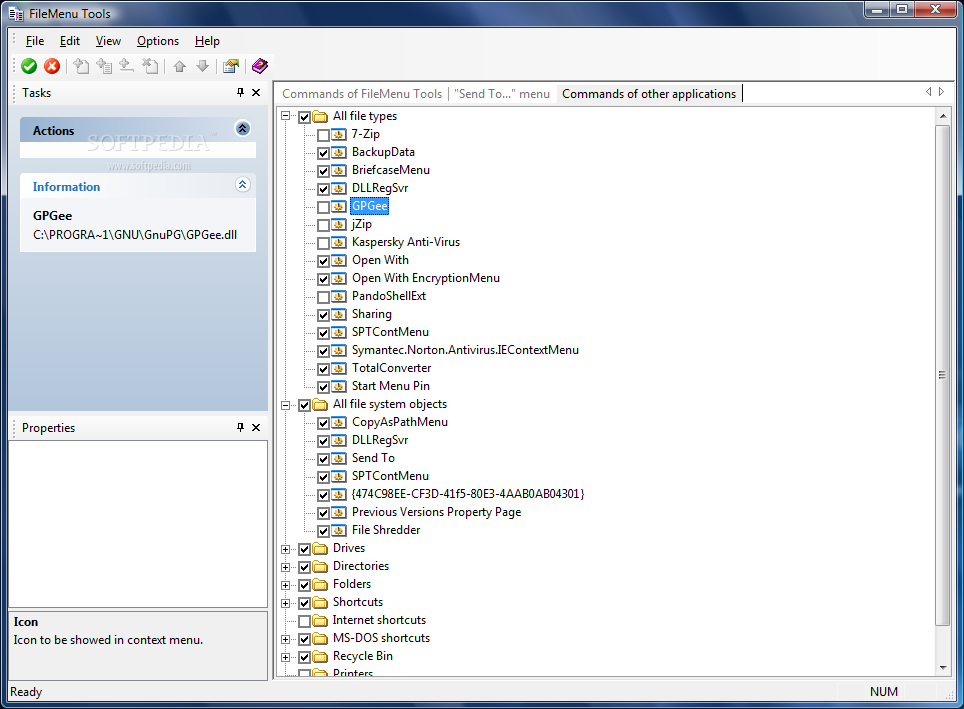Image resolution: width=964 pixels, height=709 pixels.
Task: Click the Send To extension icon
Action: [x=339, y=459]
